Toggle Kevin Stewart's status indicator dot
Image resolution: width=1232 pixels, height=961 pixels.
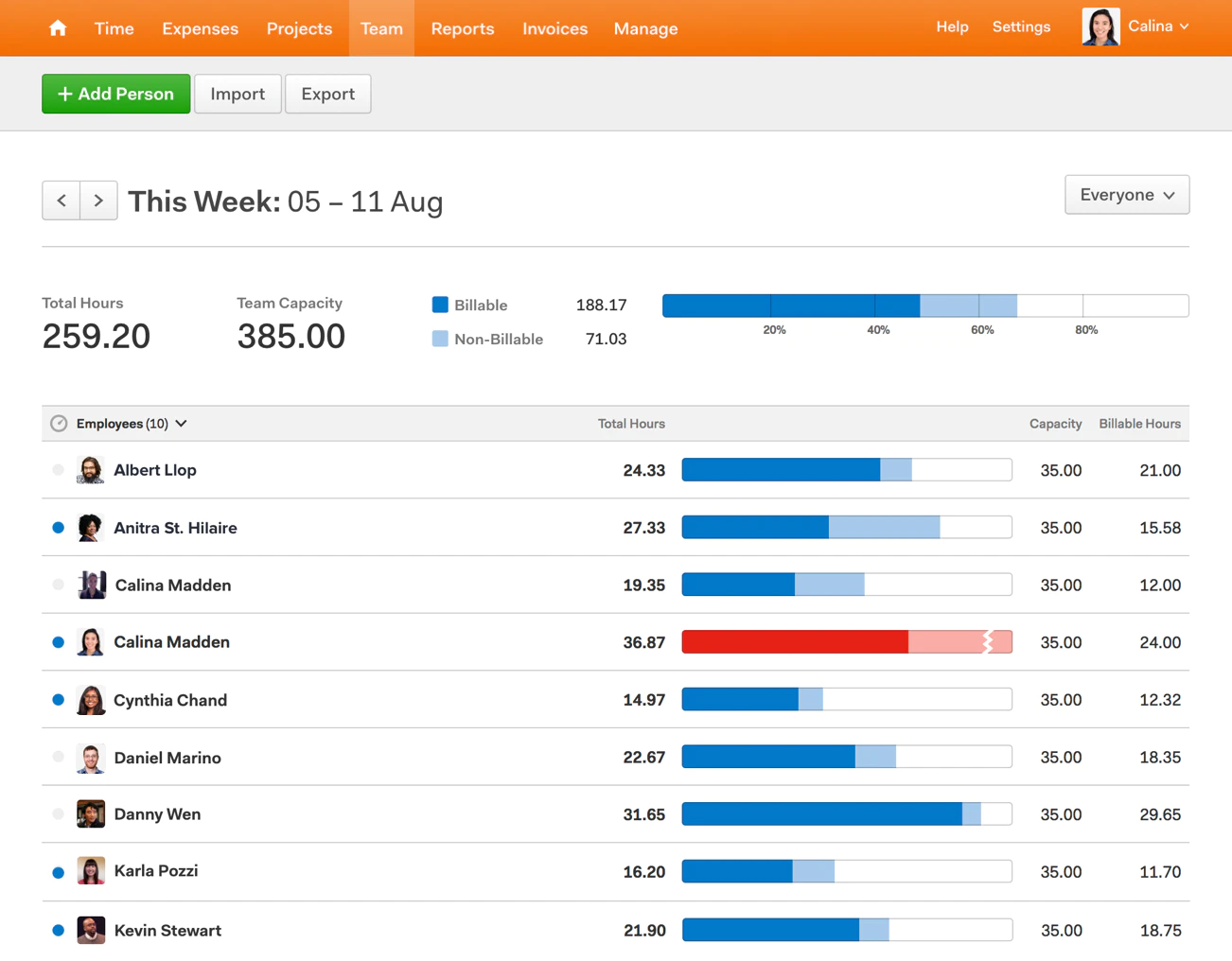pyautogui.click(x=58, y=929)
